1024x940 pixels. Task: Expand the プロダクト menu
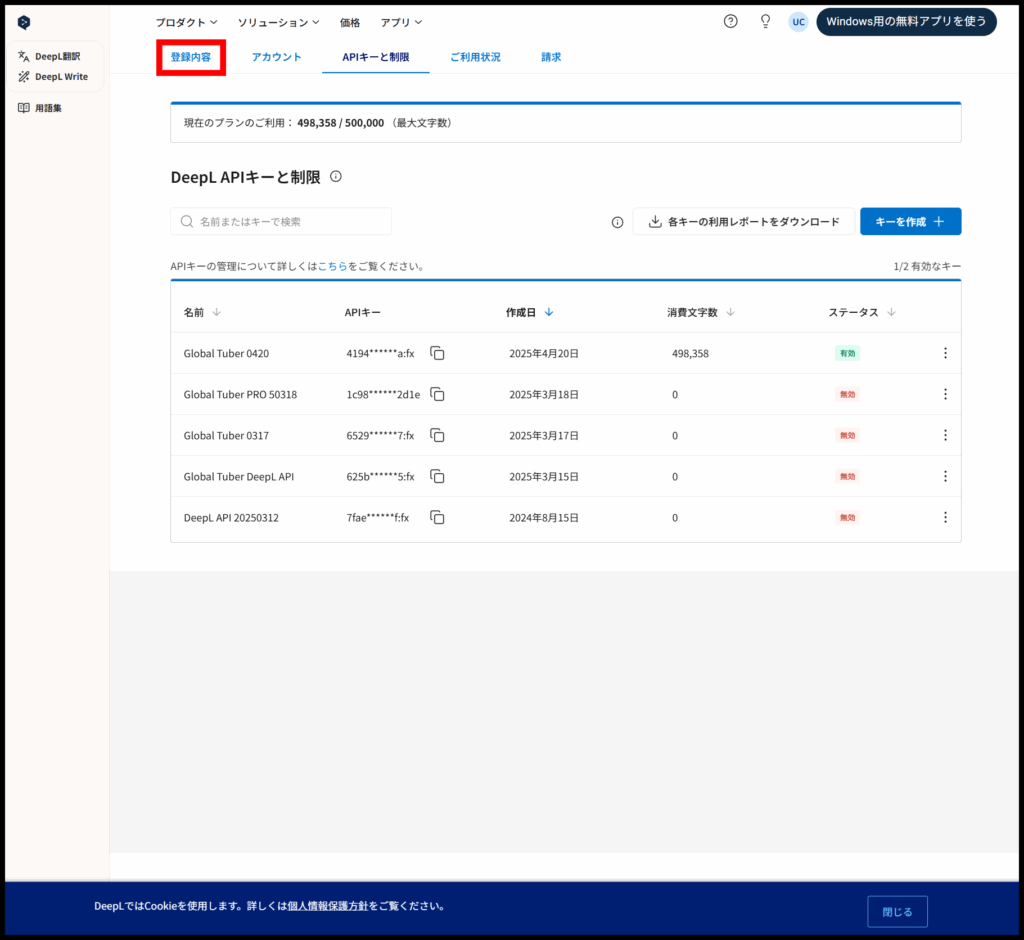click(186, 22)
